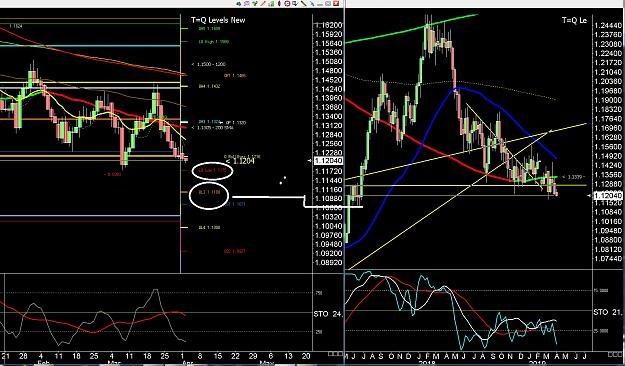The width and height of the screenshot is (625, 366).
Task: Select the green line at top of right chart
Action: coord(411,28)
